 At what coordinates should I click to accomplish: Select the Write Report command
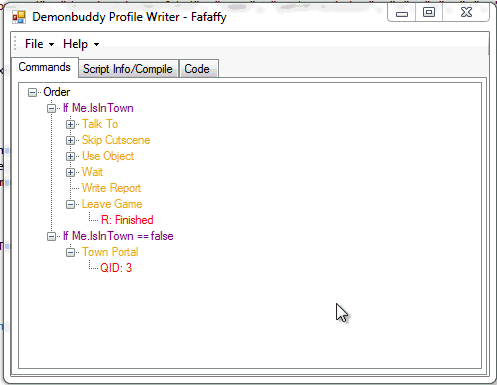pyautogui.click(x=111, y=188)
